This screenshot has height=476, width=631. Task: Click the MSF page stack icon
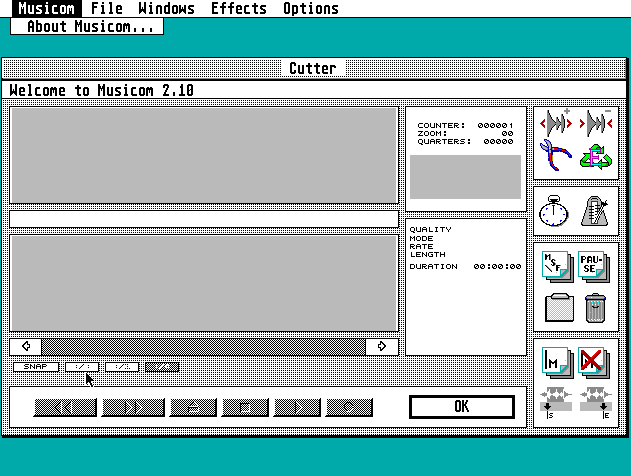[557, 266]
